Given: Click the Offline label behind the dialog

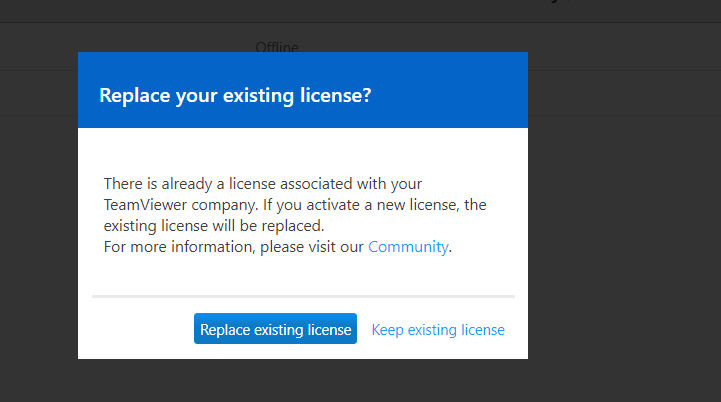Looking at the screenshot, I should pos(277,47).
